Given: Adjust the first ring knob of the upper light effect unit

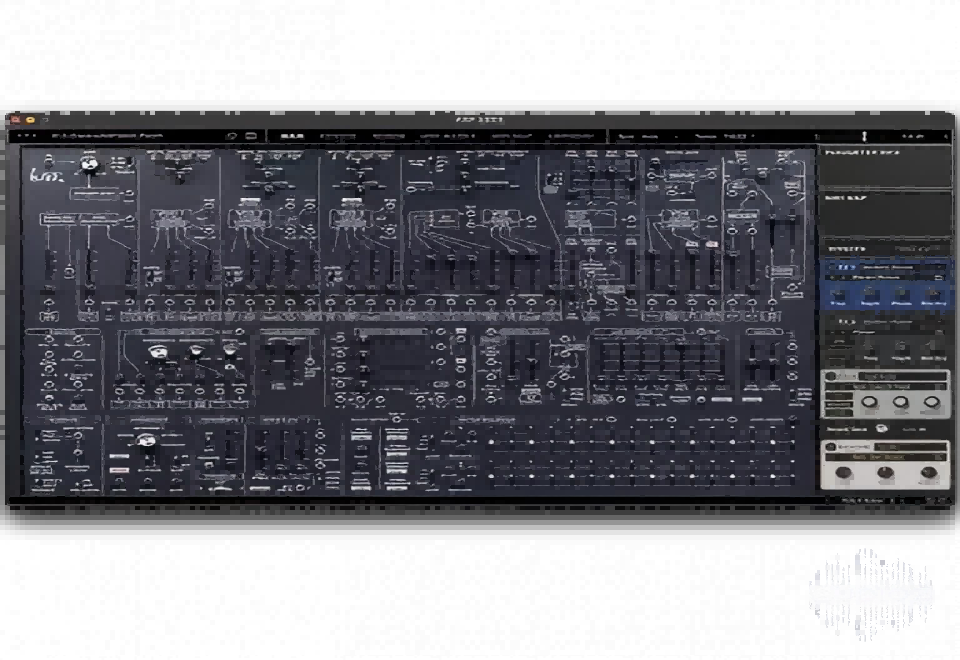Looking at the screenshot, I should point(869,403).
